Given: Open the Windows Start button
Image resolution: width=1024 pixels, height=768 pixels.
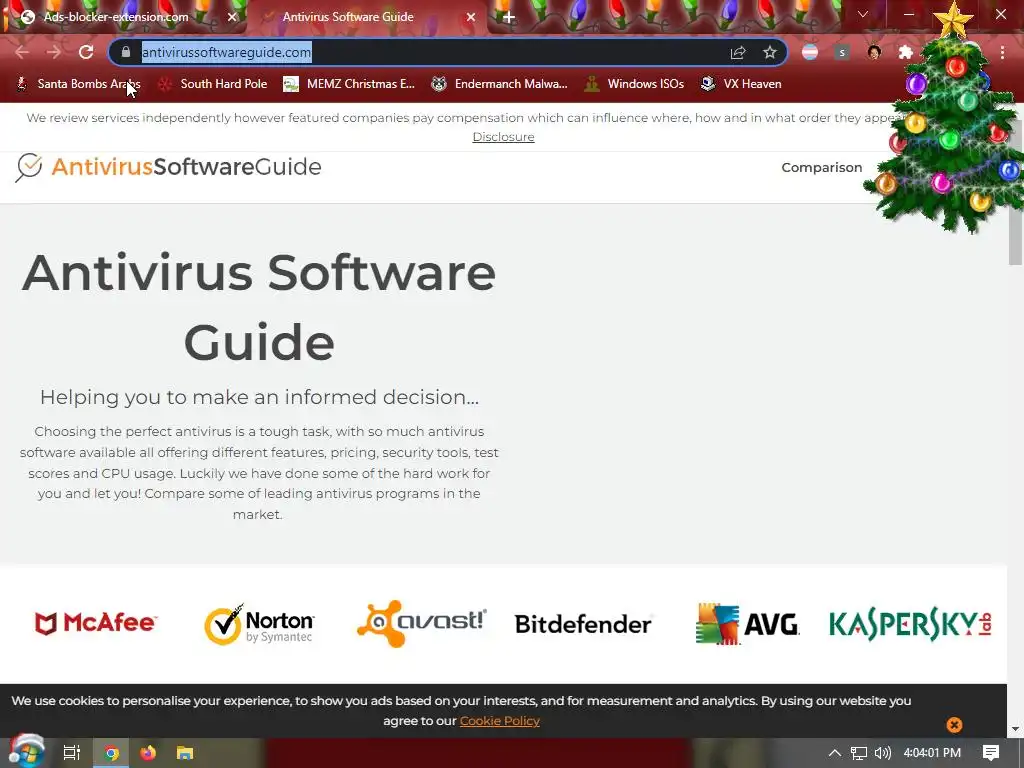Looking at the screenshot, I should point(26,752).
